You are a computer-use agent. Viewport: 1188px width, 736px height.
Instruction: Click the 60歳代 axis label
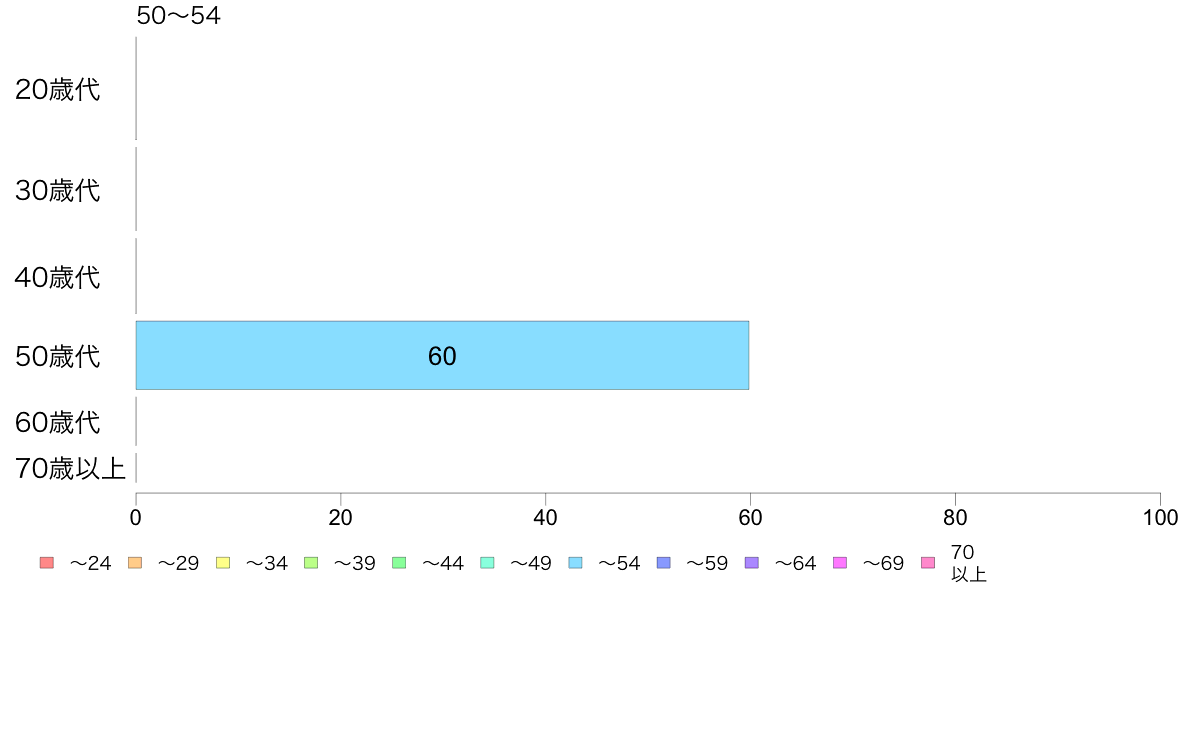coord(58,422)
